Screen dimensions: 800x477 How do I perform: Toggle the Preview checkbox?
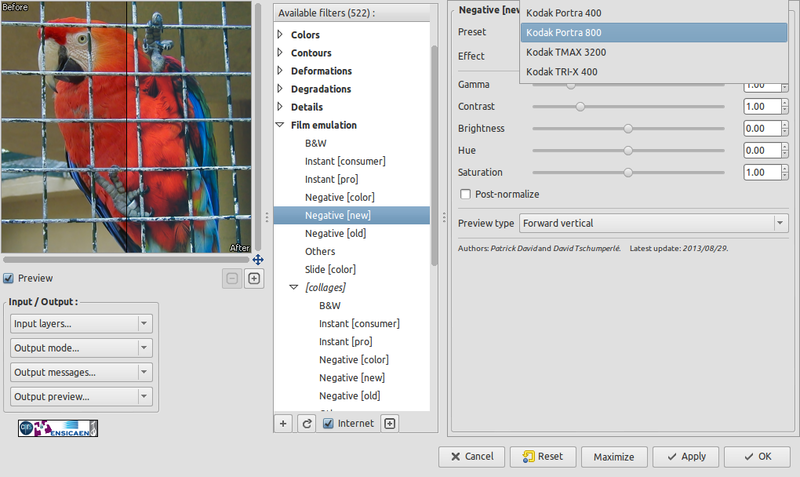click(9, 278)
